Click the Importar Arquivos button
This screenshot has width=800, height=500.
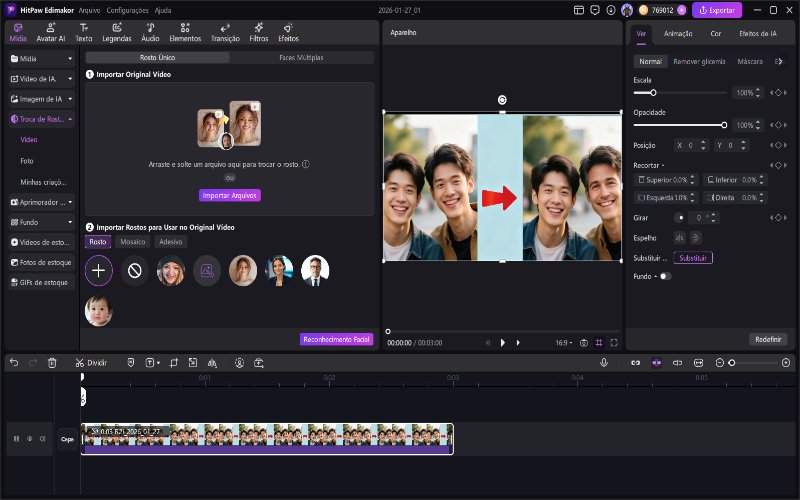click(230, 195)
